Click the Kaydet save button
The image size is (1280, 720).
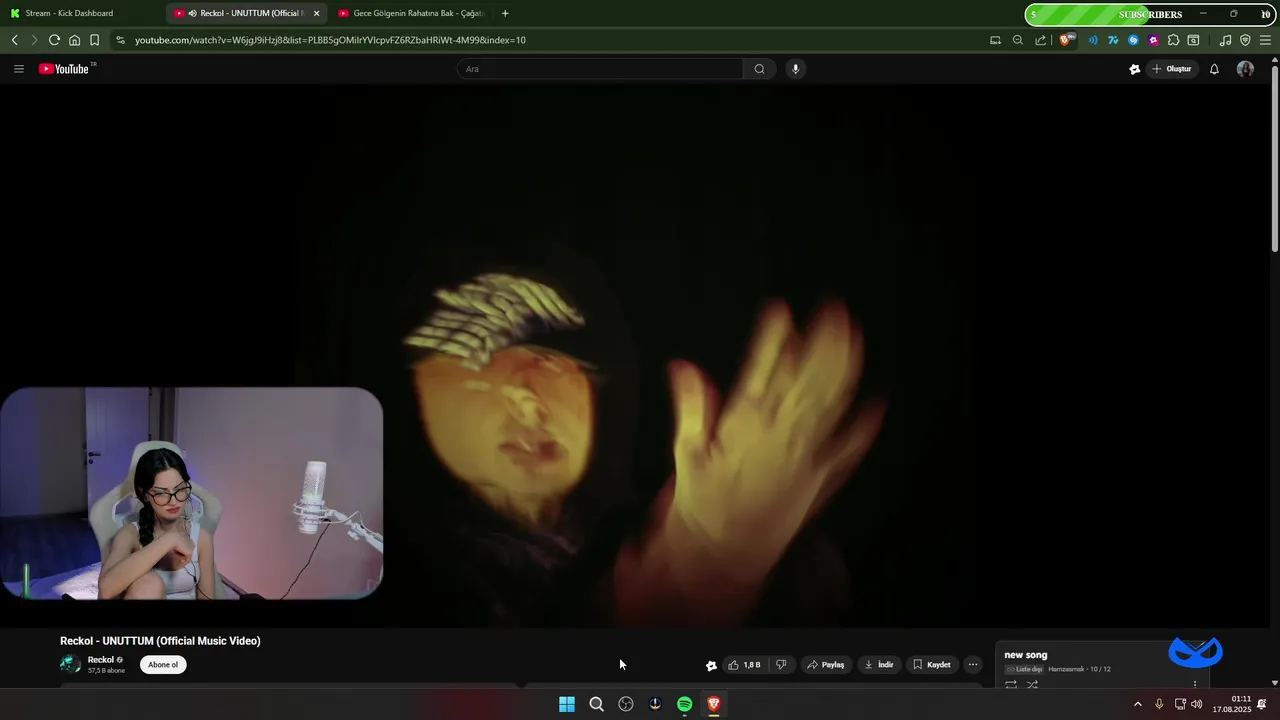click(932, 665)
